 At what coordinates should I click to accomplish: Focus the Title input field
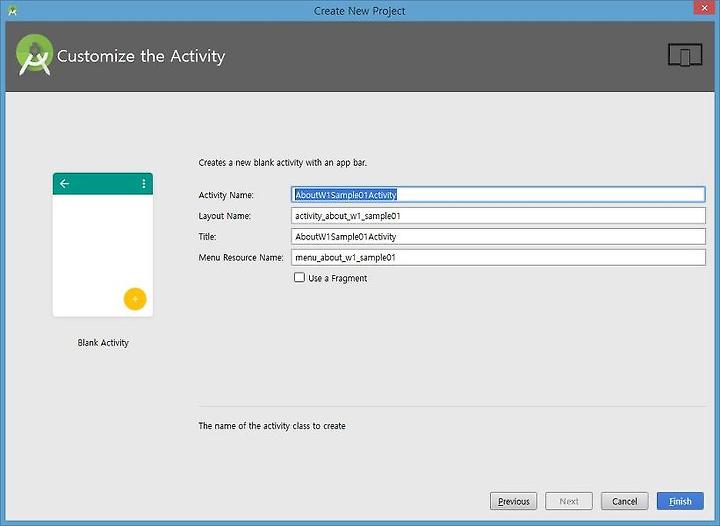tap(498, 236)
